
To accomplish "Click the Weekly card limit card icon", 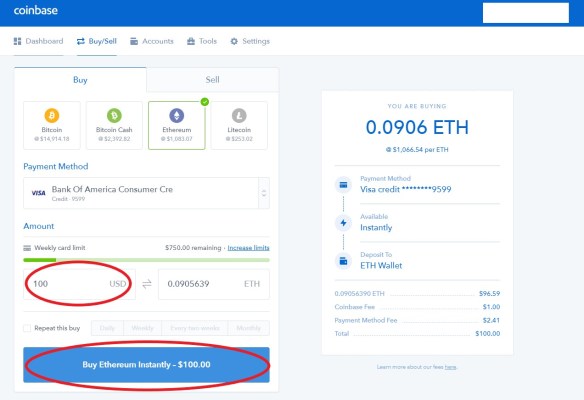I will tap(27, 248).
